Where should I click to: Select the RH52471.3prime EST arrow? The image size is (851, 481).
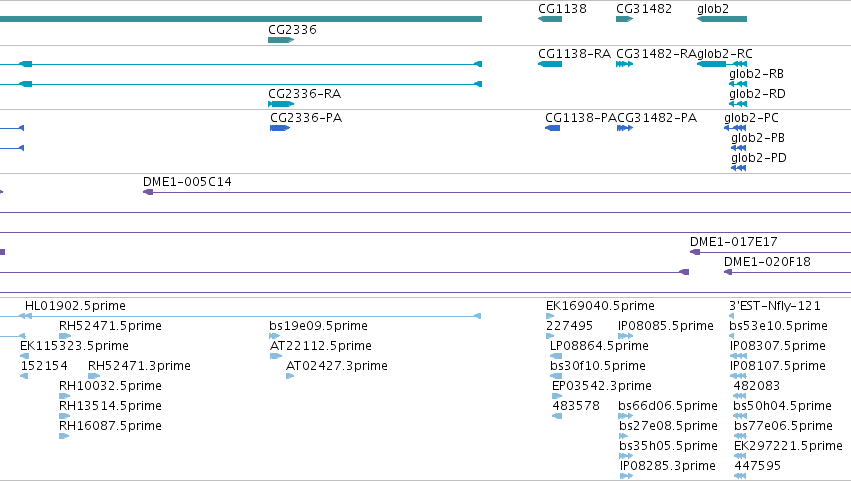pos(94,376)
